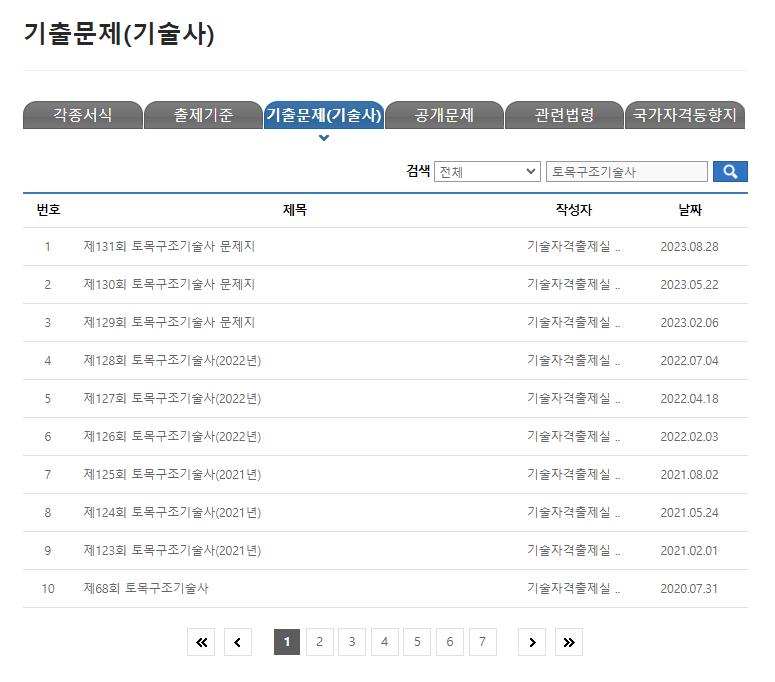This screenshot has height=682, width=775.
Task: Click the 번호 column header
Action: (x=48, y=210)
